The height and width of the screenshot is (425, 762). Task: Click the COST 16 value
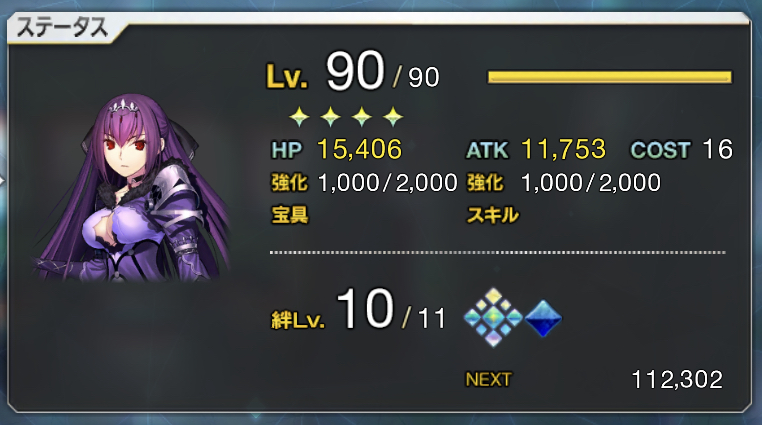click(717, 149)
